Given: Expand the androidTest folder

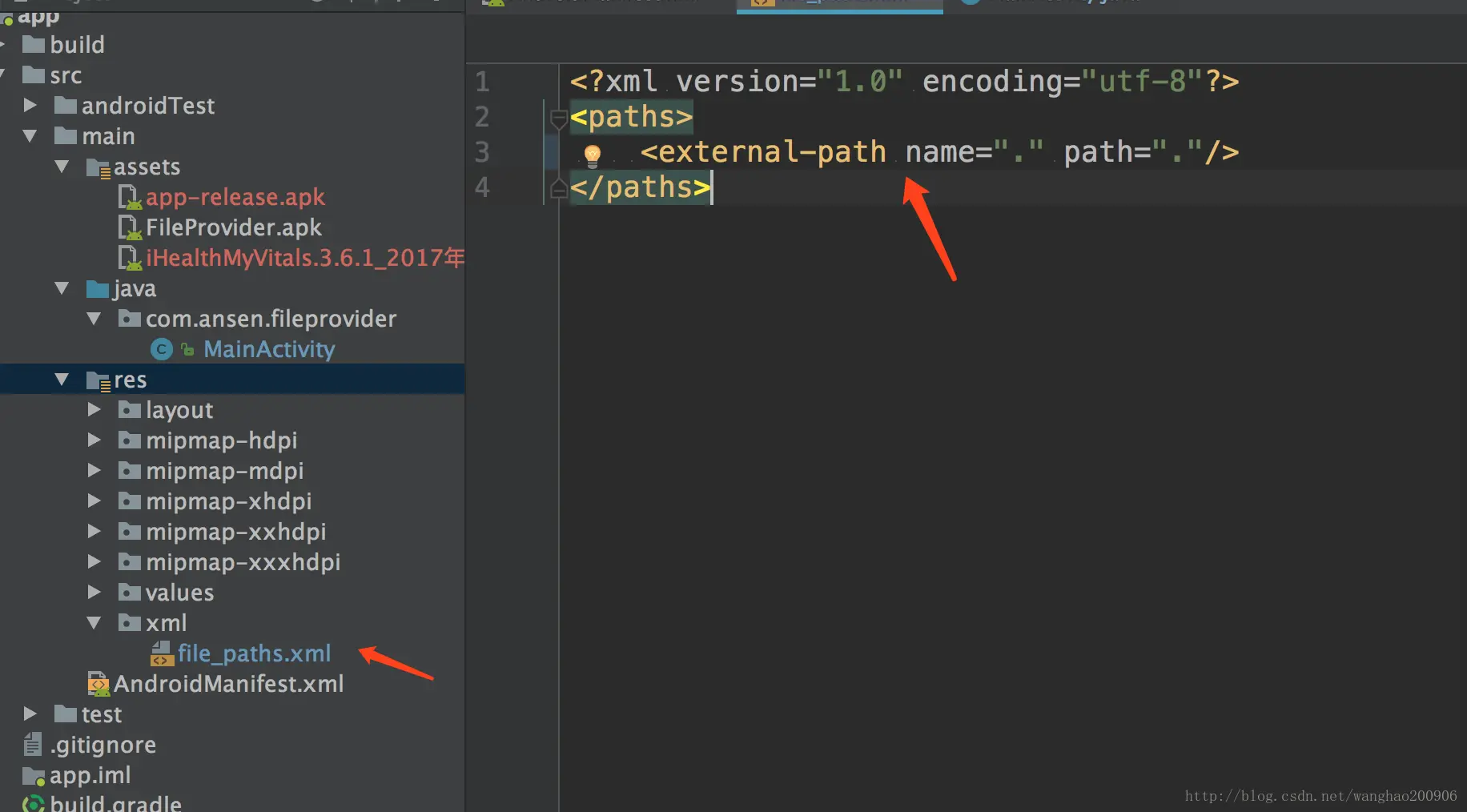Looking at the screenshot, I should (x=30, y=105).
